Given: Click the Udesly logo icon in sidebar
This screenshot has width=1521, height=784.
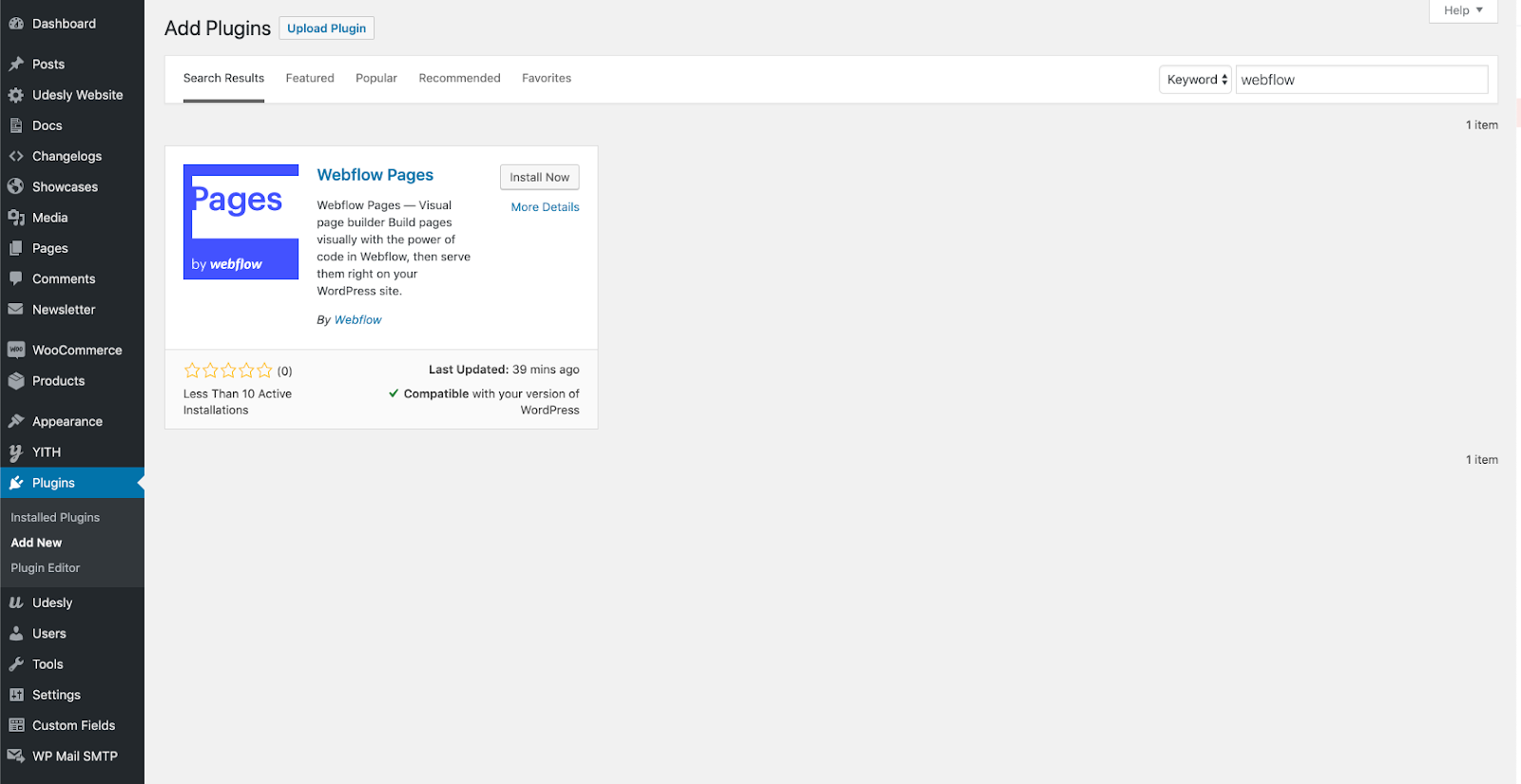Looking at the screenshot, I should (x=16, y=602).
